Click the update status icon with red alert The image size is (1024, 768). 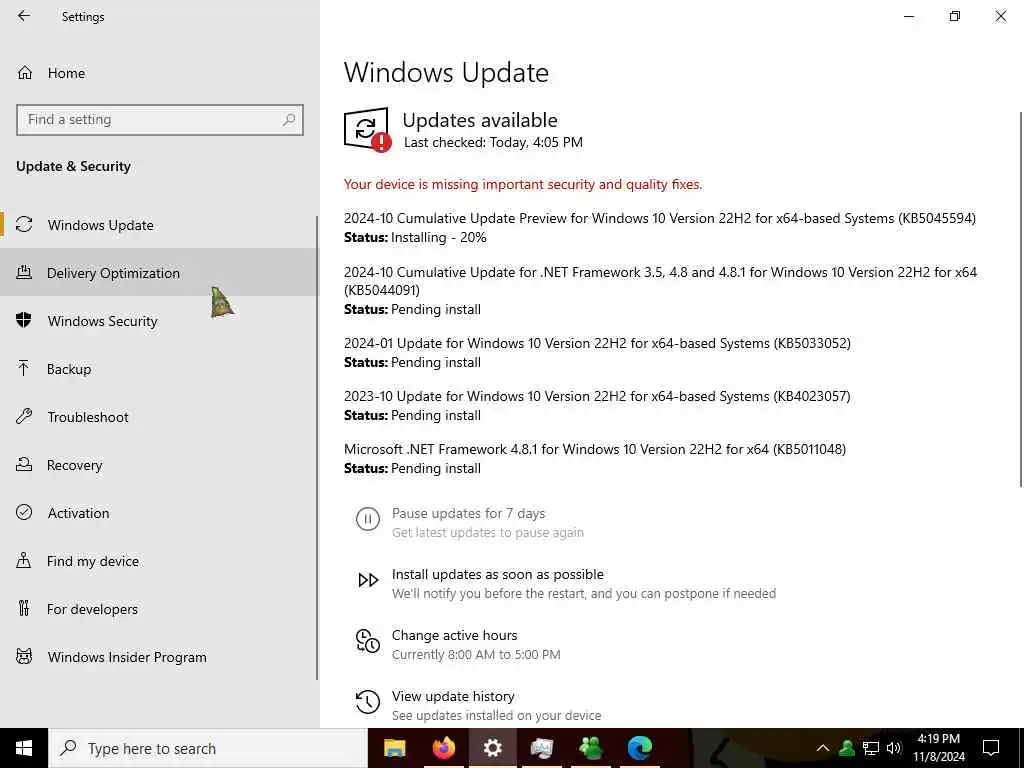pyautogui.click(x=367, y=129)
